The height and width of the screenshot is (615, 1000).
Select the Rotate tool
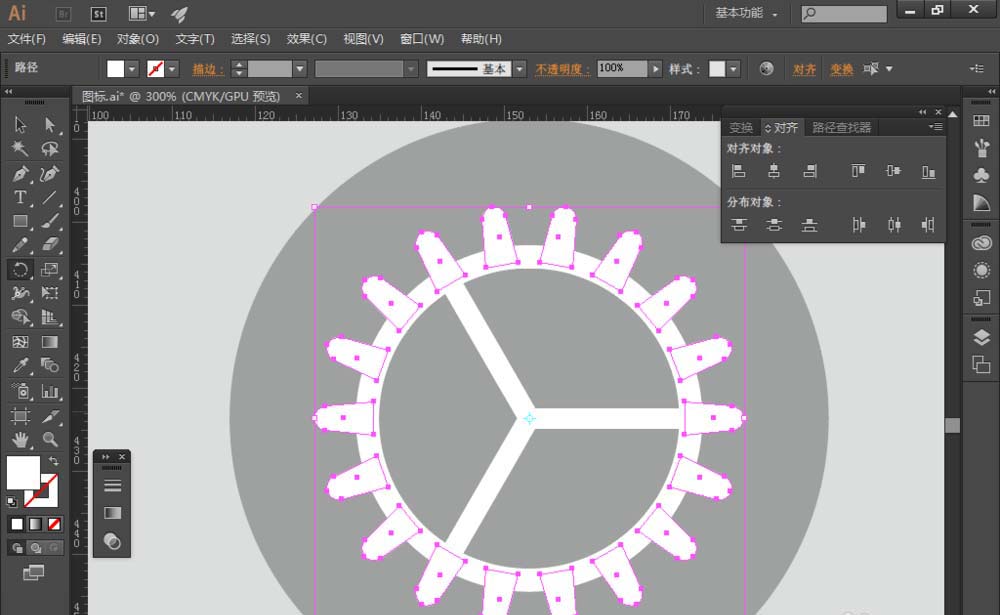20,269
